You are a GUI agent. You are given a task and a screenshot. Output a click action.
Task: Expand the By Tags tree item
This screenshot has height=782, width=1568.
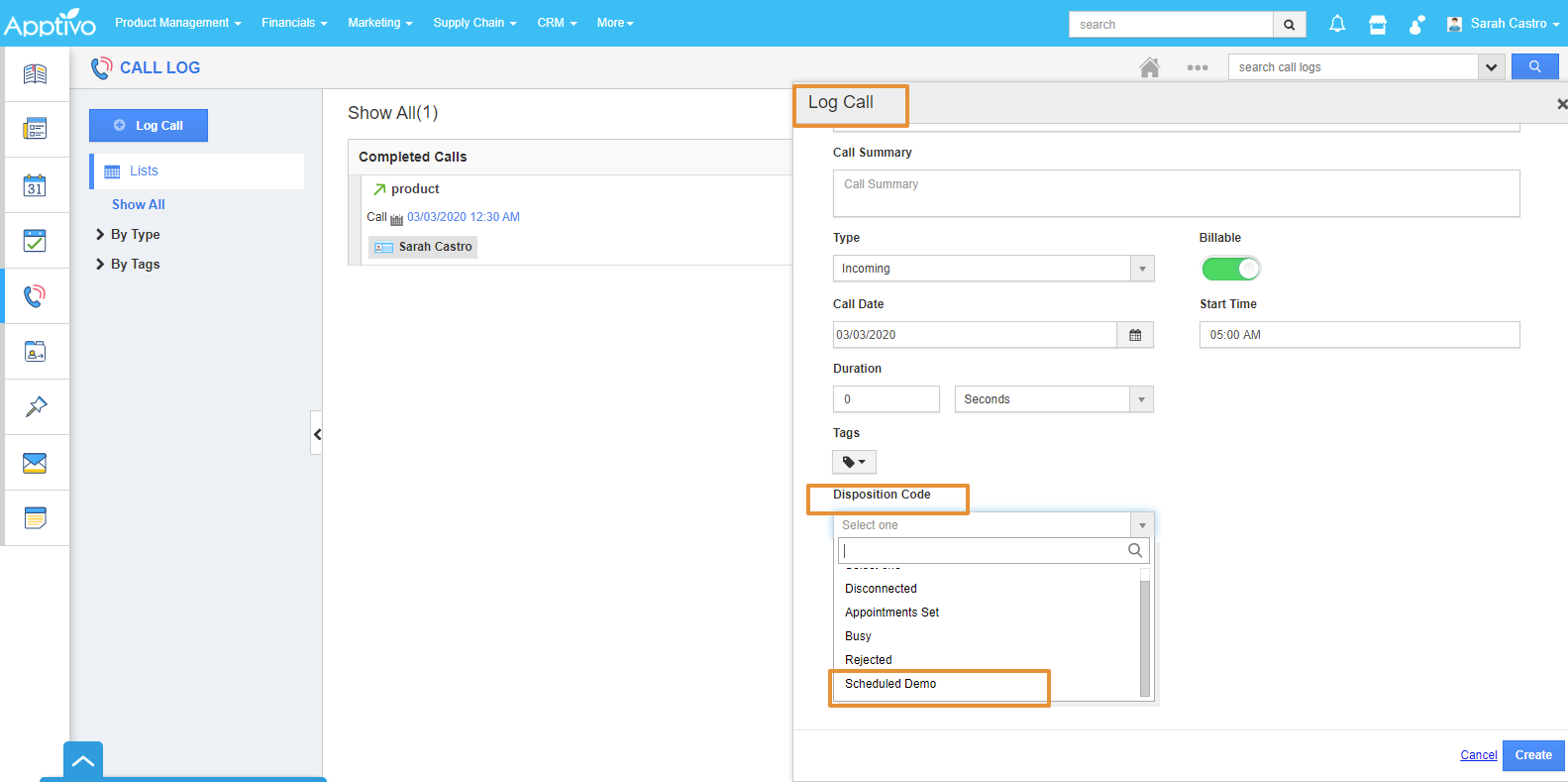pyautogui.click(x=128, y=265)
